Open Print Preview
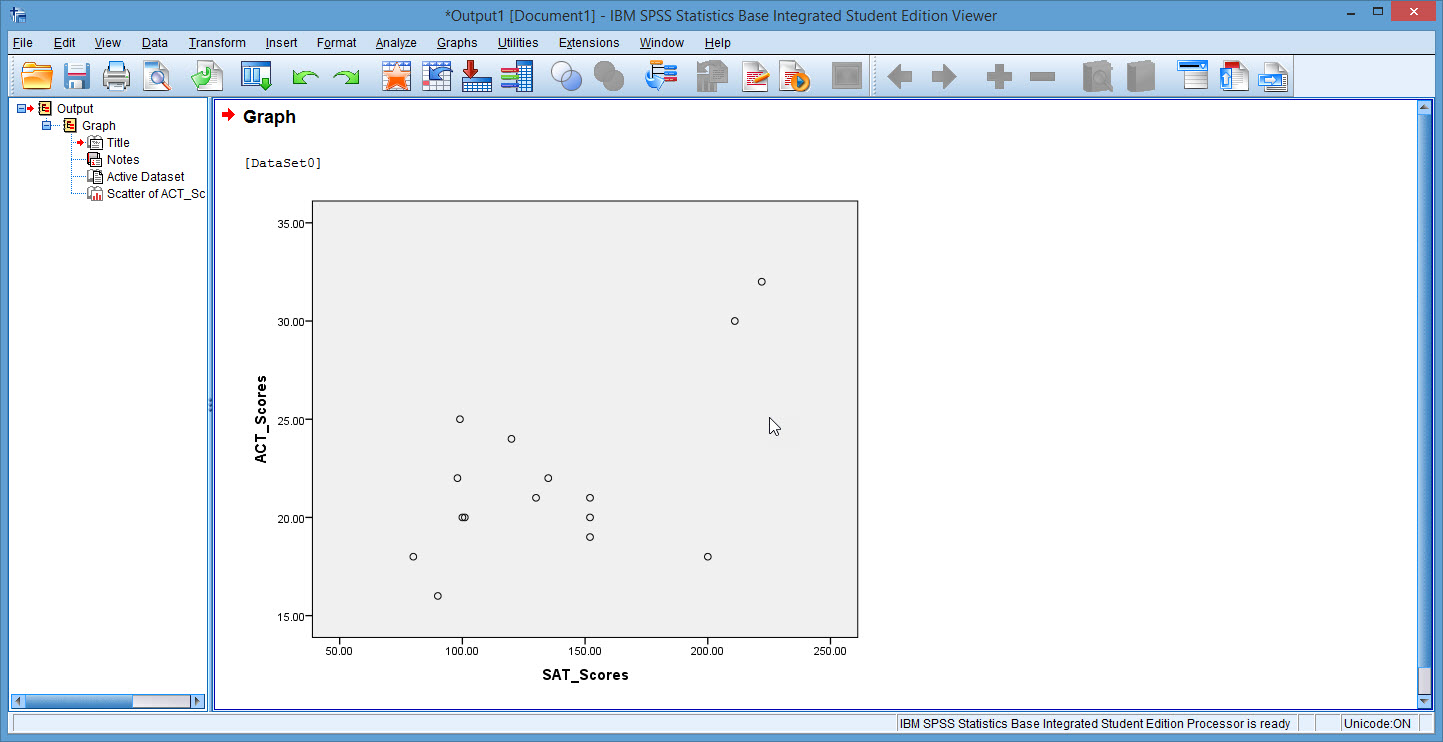 [157, 76]
